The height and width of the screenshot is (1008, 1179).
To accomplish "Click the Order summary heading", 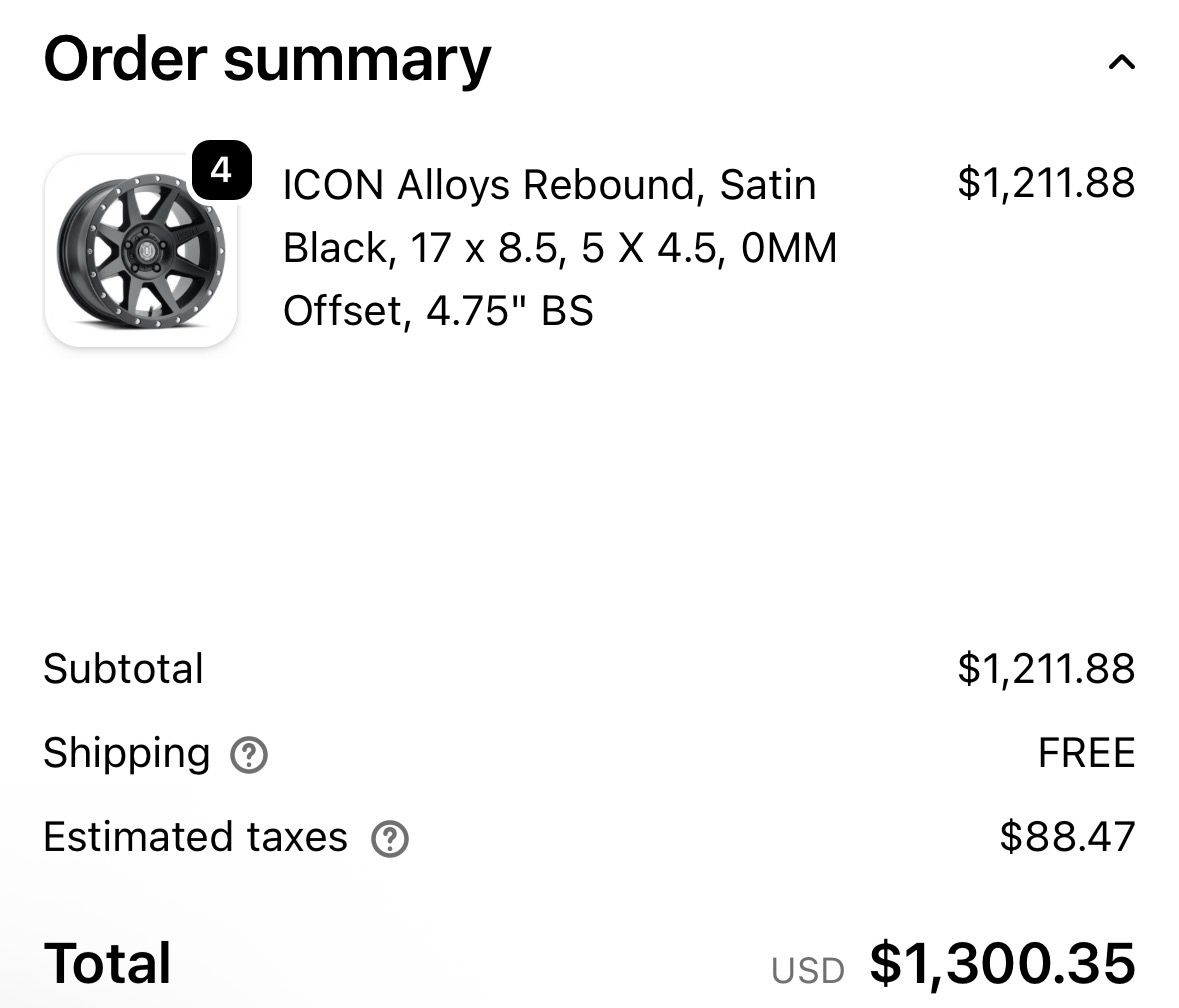I will tap(267, 59).
